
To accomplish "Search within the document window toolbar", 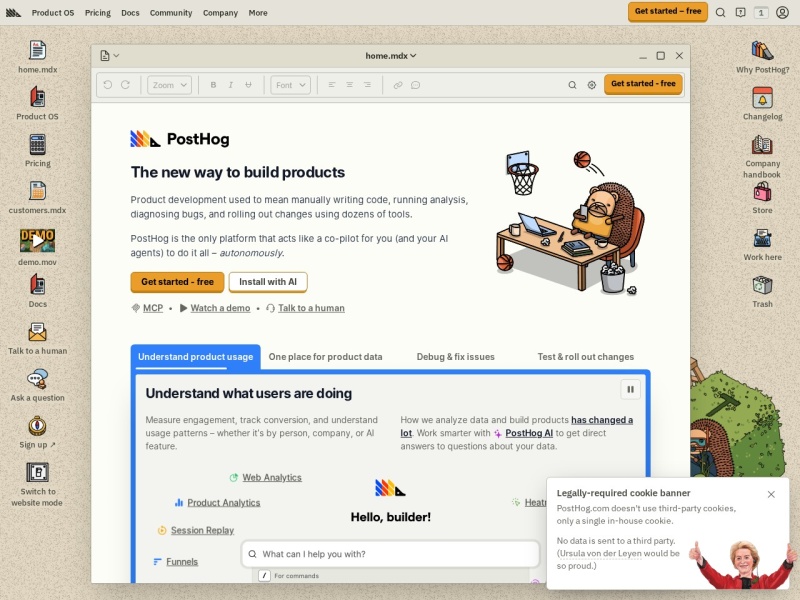I will (572, 85).
